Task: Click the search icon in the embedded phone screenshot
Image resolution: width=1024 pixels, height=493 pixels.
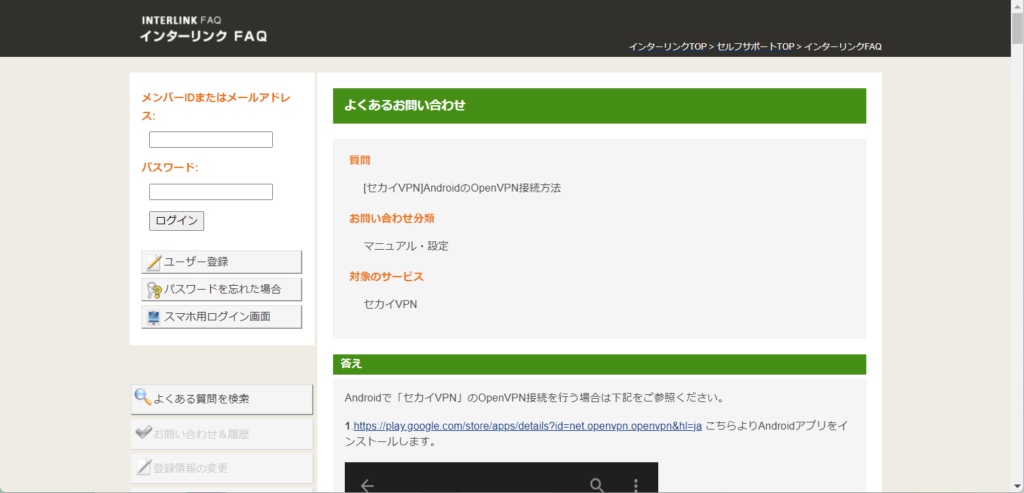Action: click(596, 485)
